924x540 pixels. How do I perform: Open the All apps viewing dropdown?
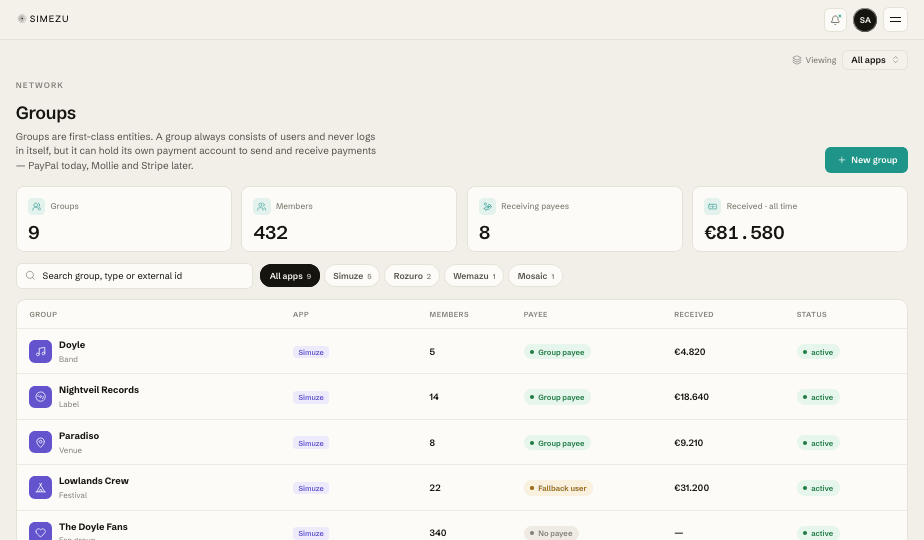point(874,60)
